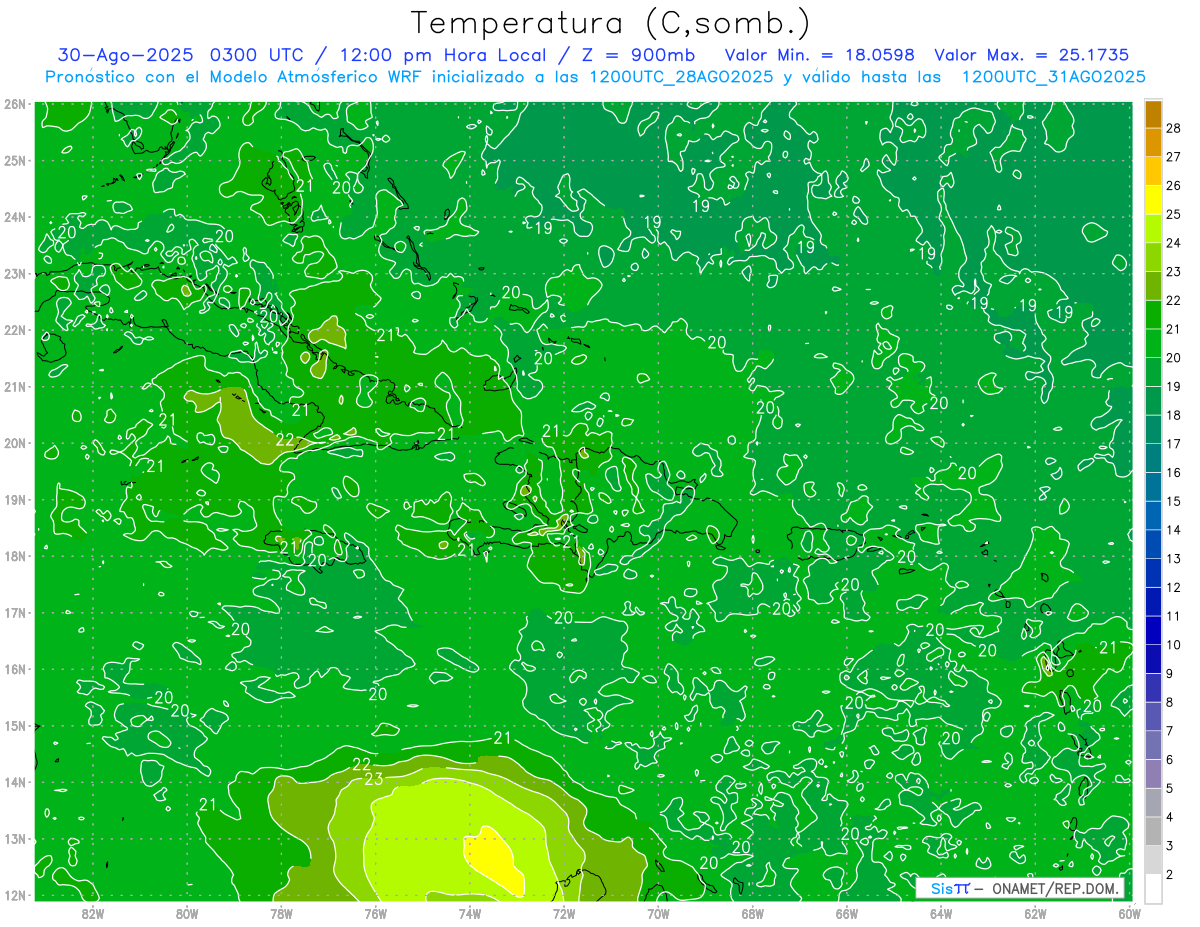Click the "18N" latitude axis label
This screenshot has width=1200, height=927.
pyautogui.click(x=15, y=556)
